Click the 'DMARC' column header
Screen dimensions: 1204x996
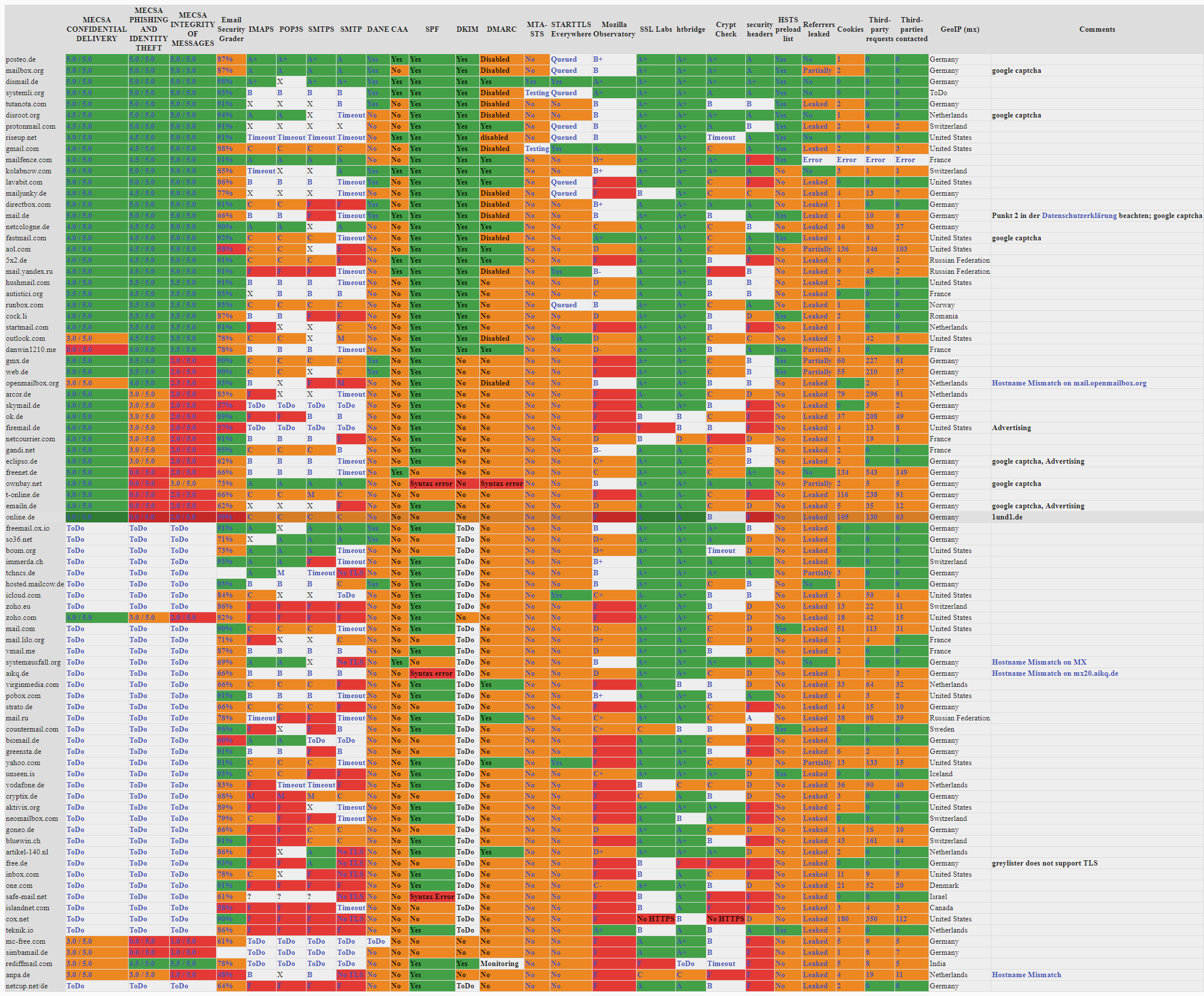tap(501, 29)
